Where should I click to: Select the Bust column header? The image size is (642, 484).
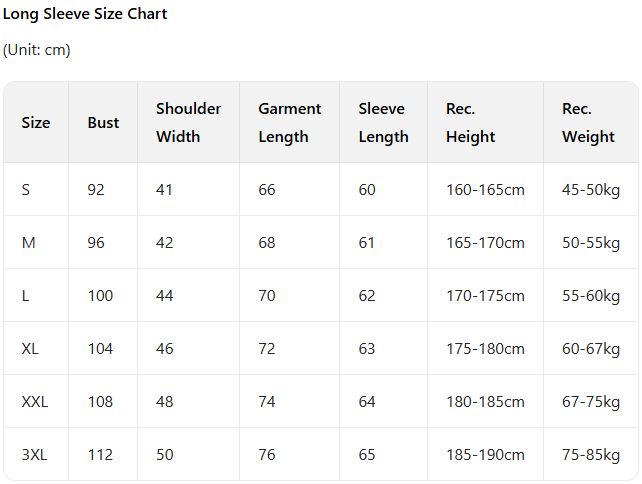(103, 123)
